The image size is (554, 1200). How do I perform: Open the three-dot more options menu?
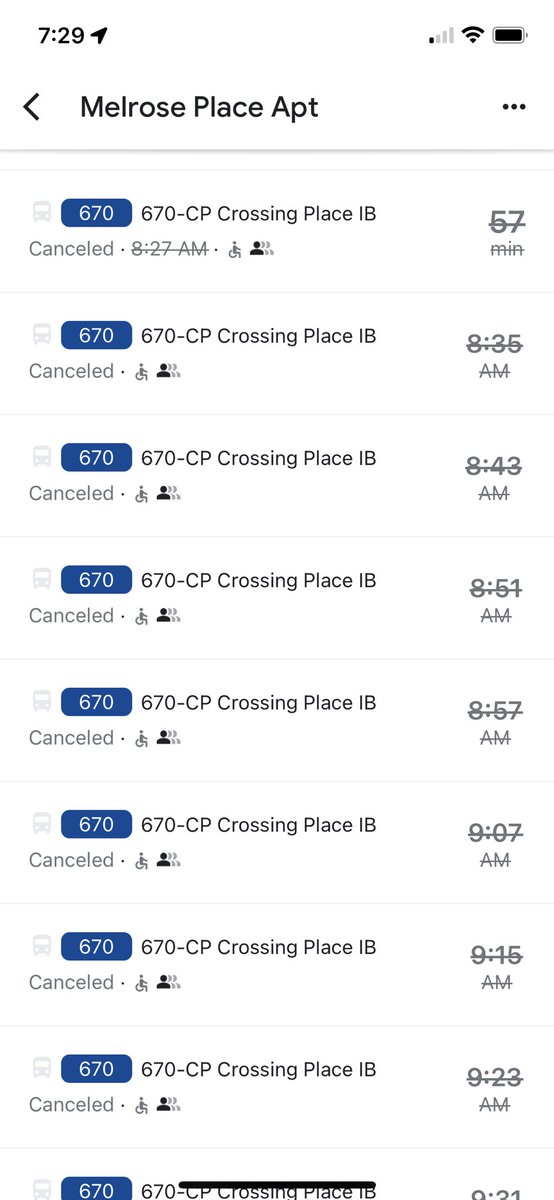point(514,107)
